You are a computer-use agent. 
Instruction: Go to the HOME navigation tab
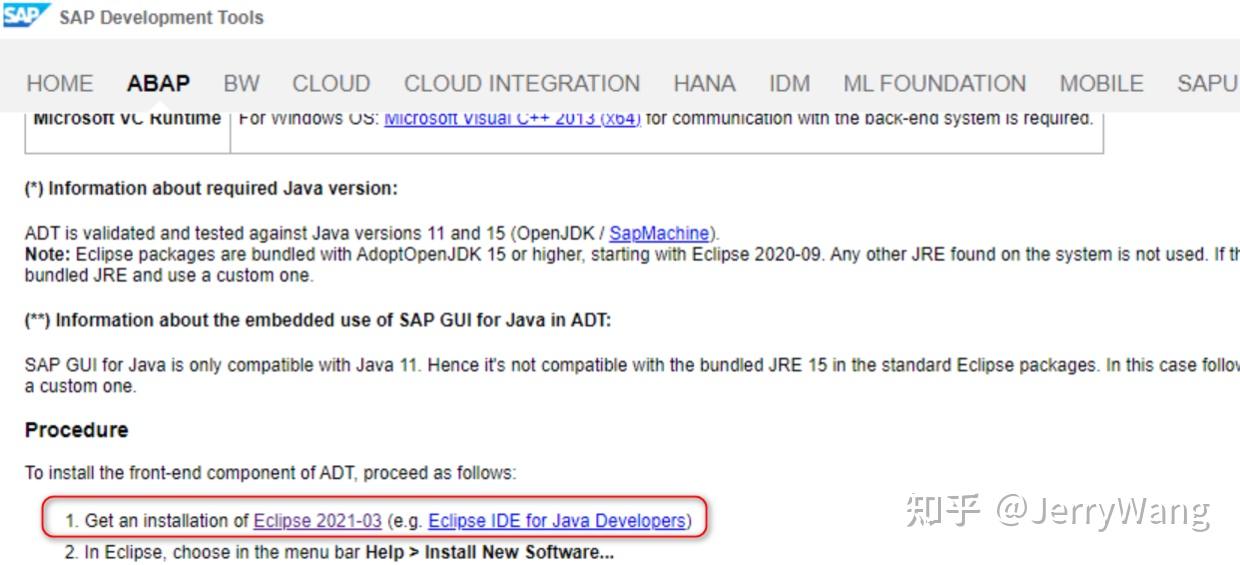(60, 83)
